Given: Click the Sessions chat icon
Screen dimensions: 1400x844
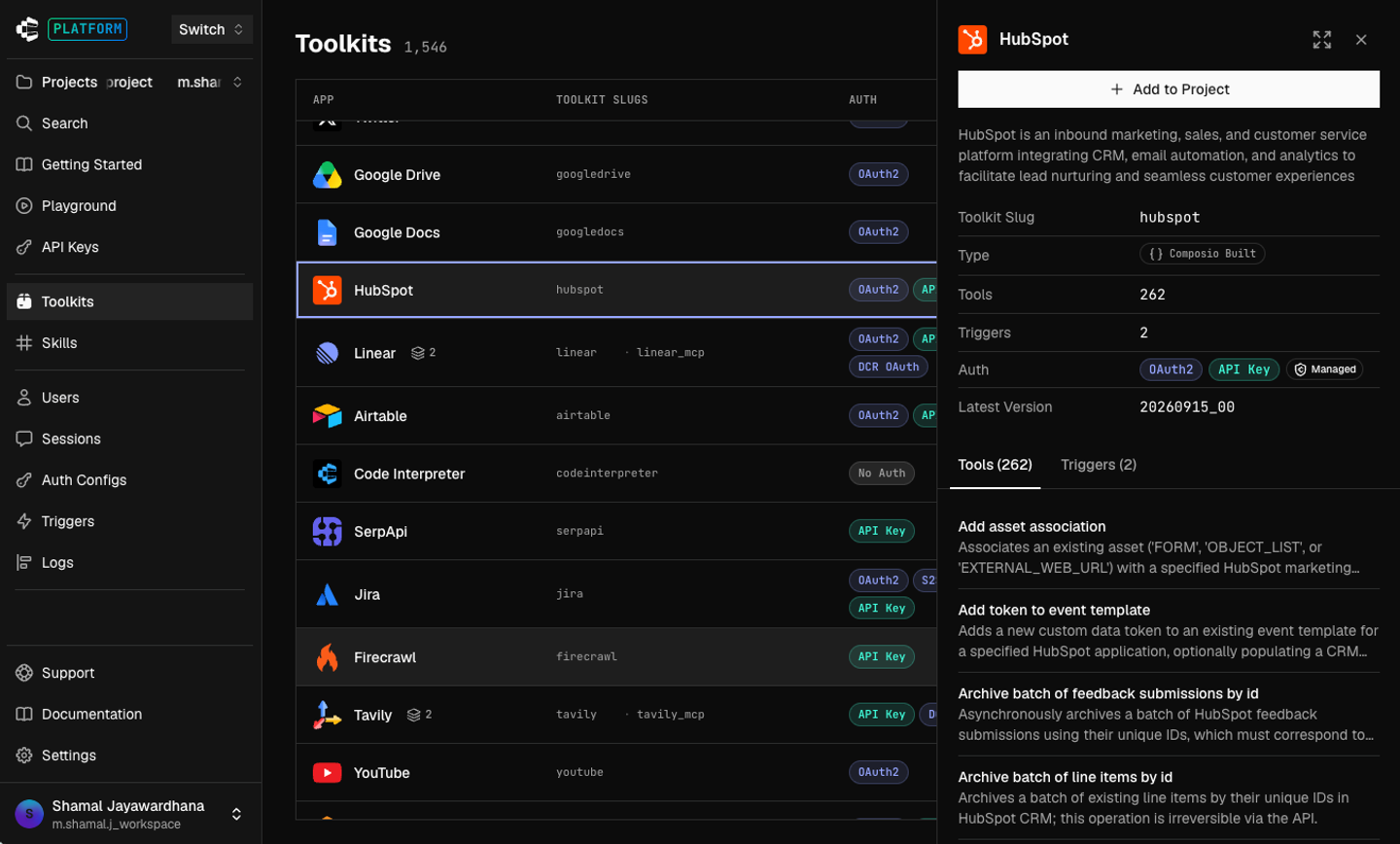Looking at the screenshot, I should 24,439.
